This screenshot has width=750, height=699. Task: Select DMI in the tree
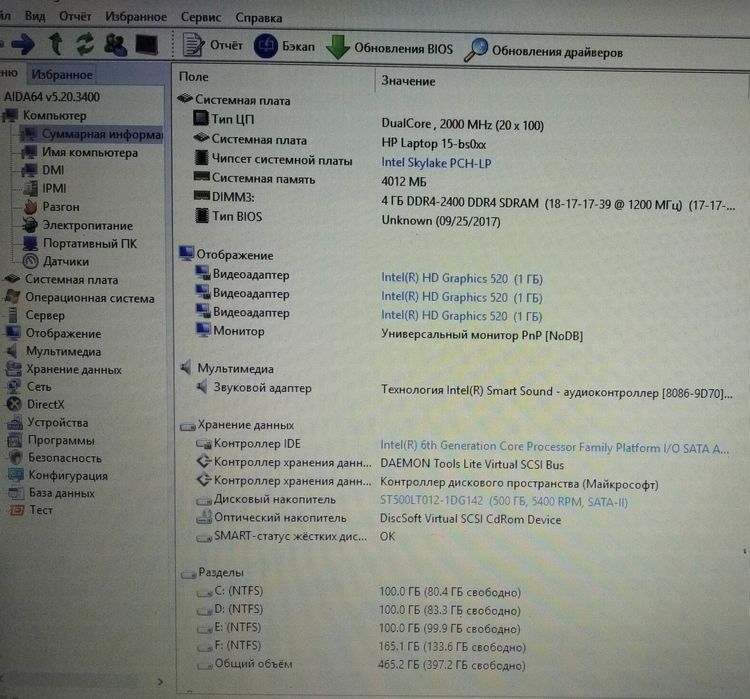(43, 170)
